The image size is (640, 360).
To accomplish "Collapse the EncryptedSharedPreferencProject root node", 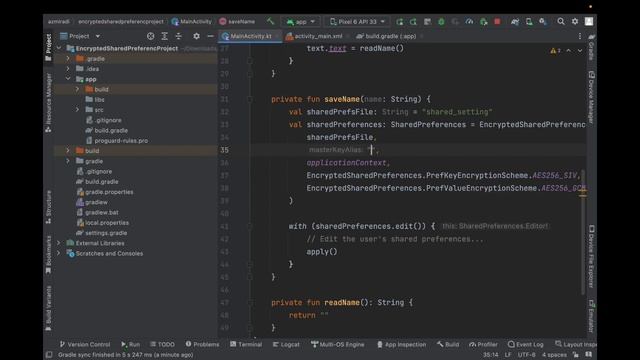I will (x=59, y=48).
